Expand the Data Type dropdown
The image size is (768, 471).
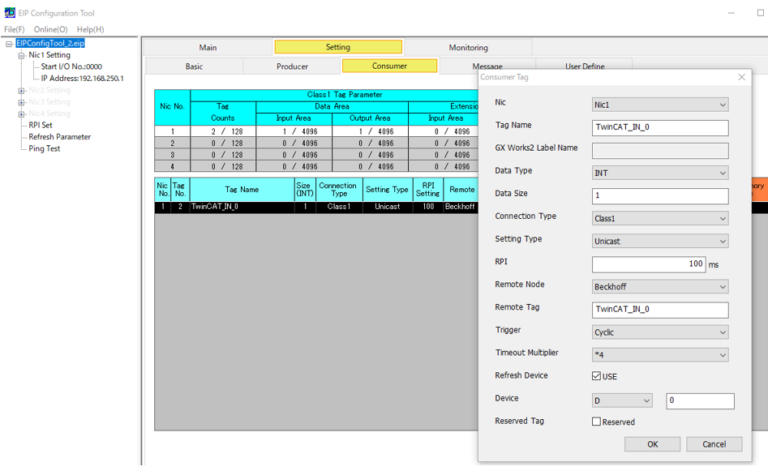coord(659,172)
